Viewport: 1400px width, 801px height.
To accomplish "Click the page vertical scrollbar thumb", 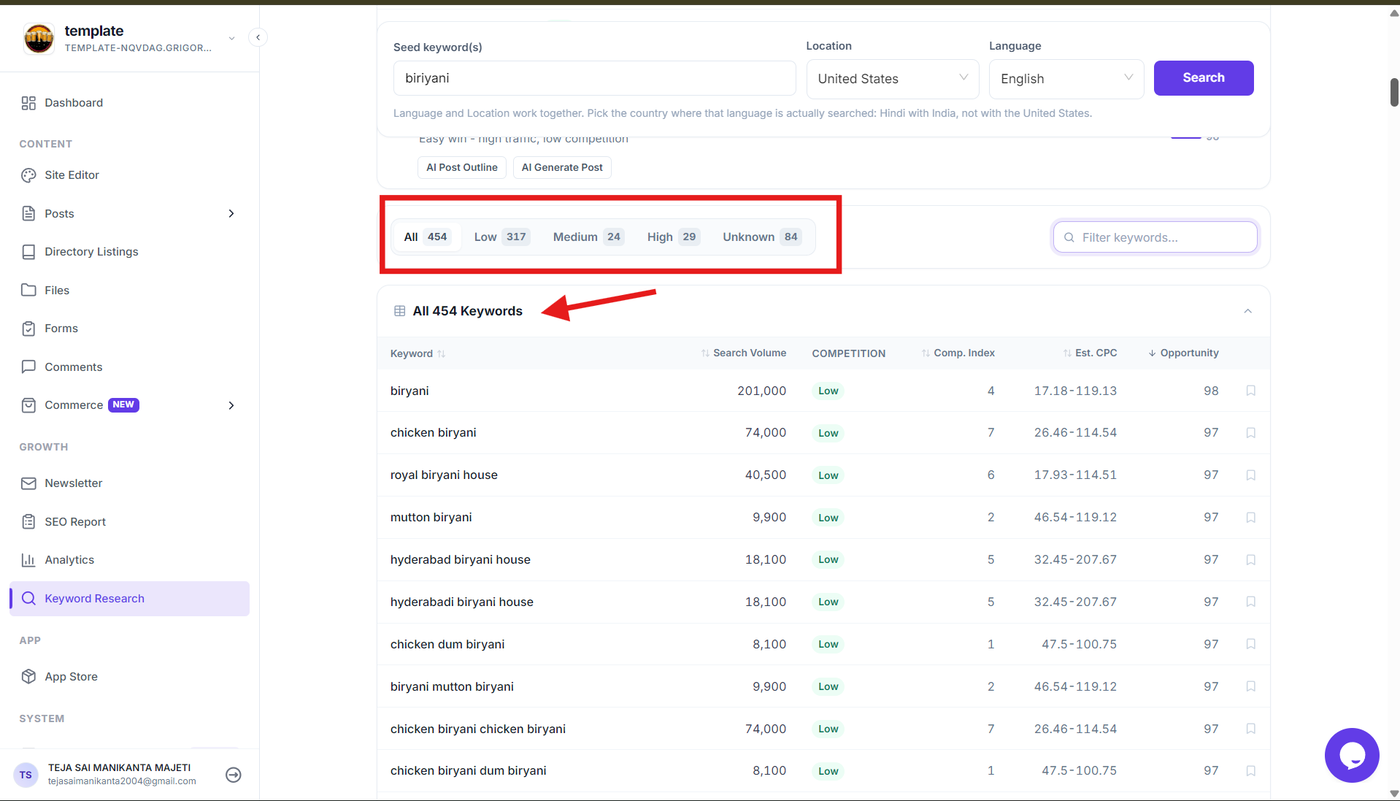I will point(1394,90).
